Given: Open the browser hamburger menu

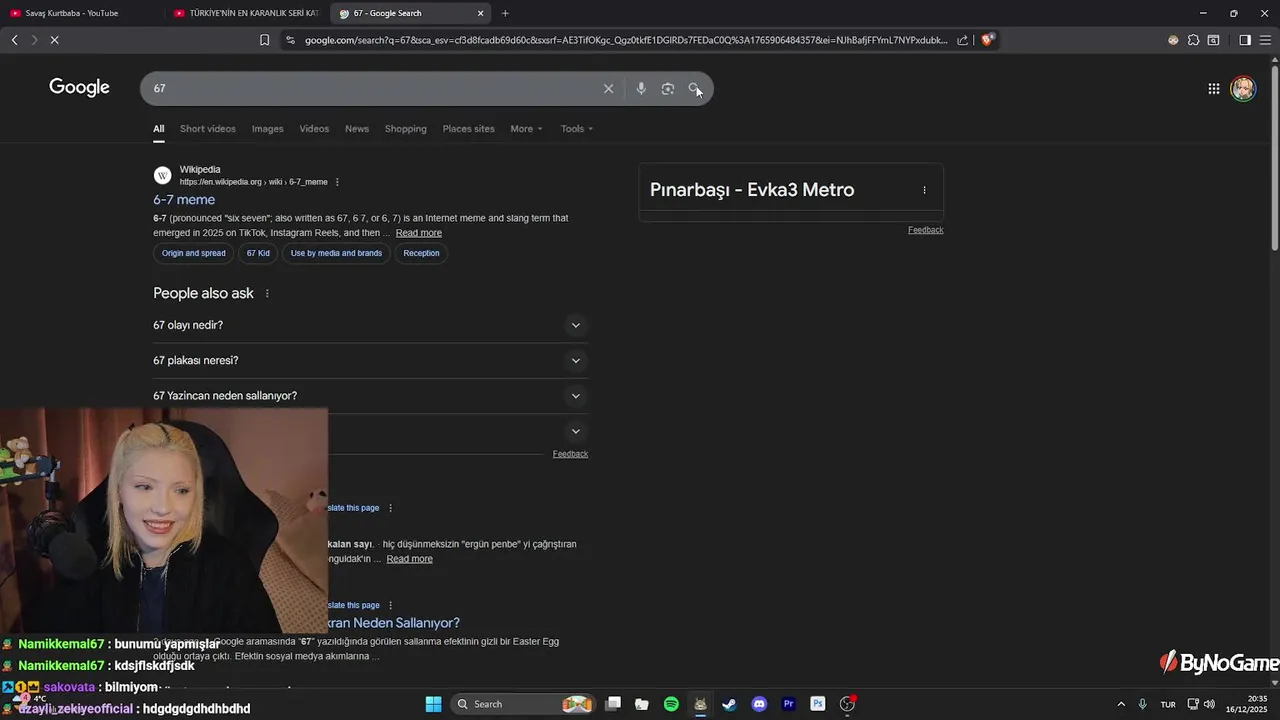Looking at the screenshot, I should (1265, 40).
